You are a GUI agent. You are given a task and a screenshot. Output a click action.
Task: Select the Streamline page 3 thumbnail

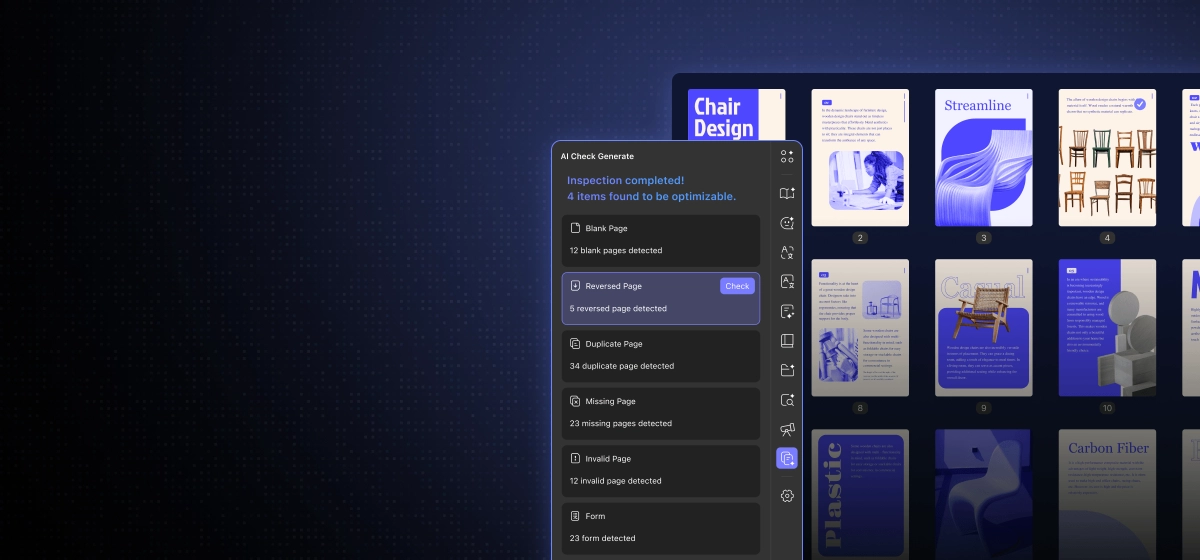tap(984, 158)
